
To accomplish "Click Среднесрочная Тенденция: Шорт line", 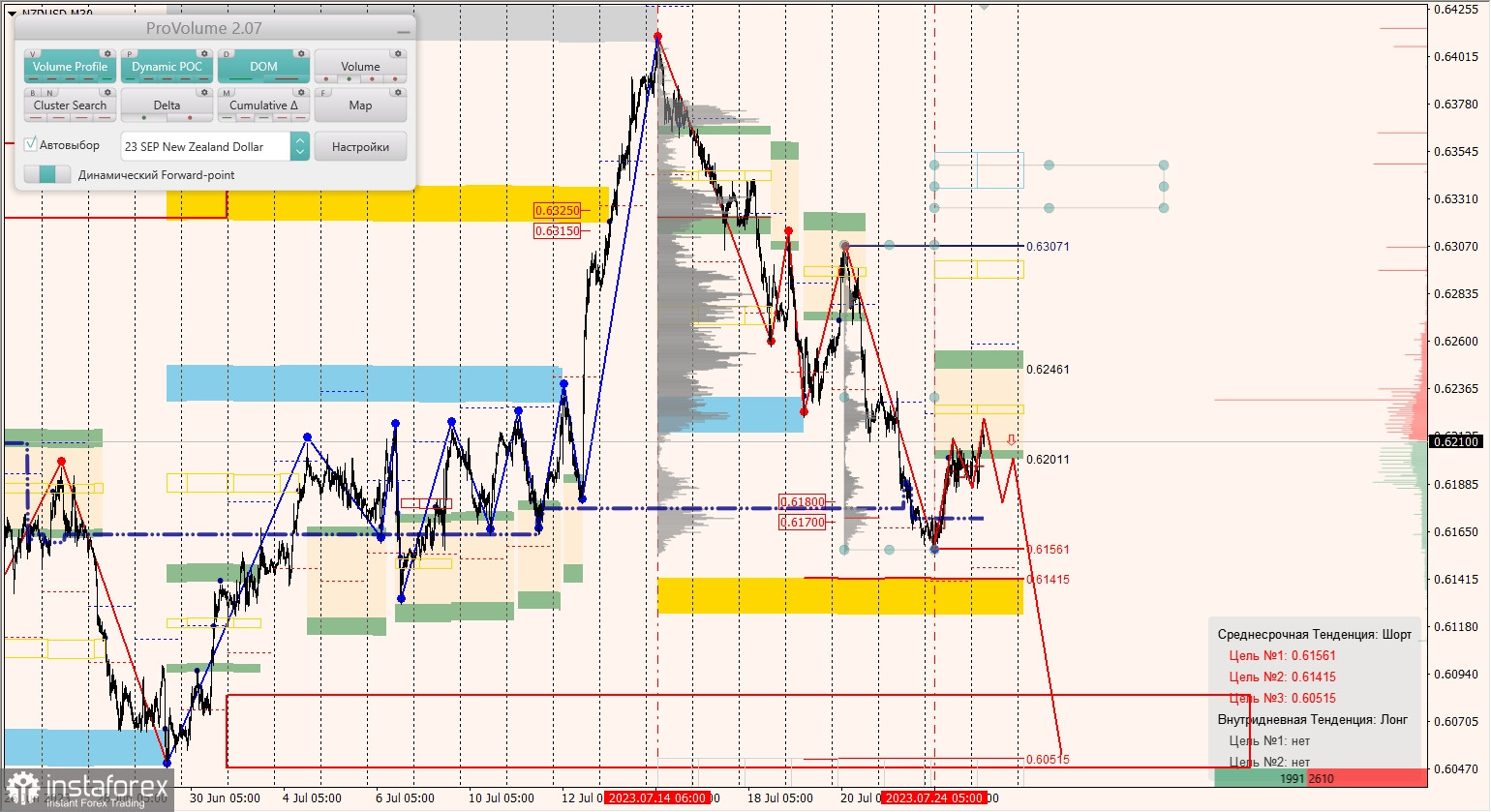I will coord(1315,634).
